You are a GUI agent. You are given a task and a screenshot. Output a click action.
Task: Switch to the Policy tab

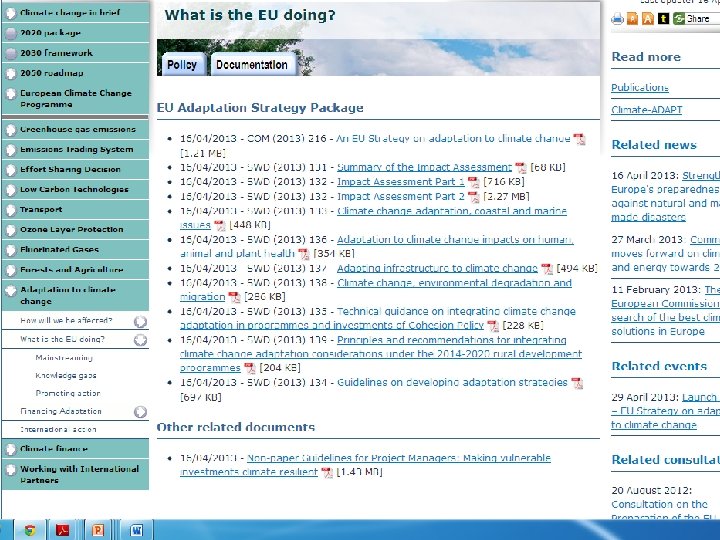182,65
